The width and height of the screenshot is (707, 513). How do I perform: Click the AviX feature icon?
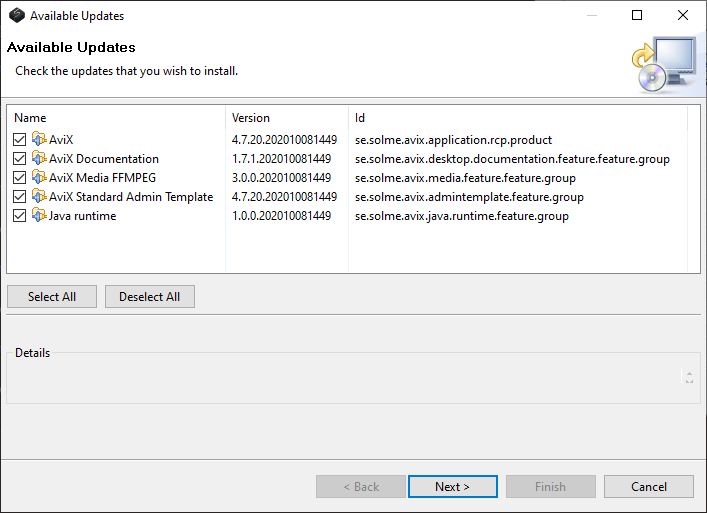(39, 140)
